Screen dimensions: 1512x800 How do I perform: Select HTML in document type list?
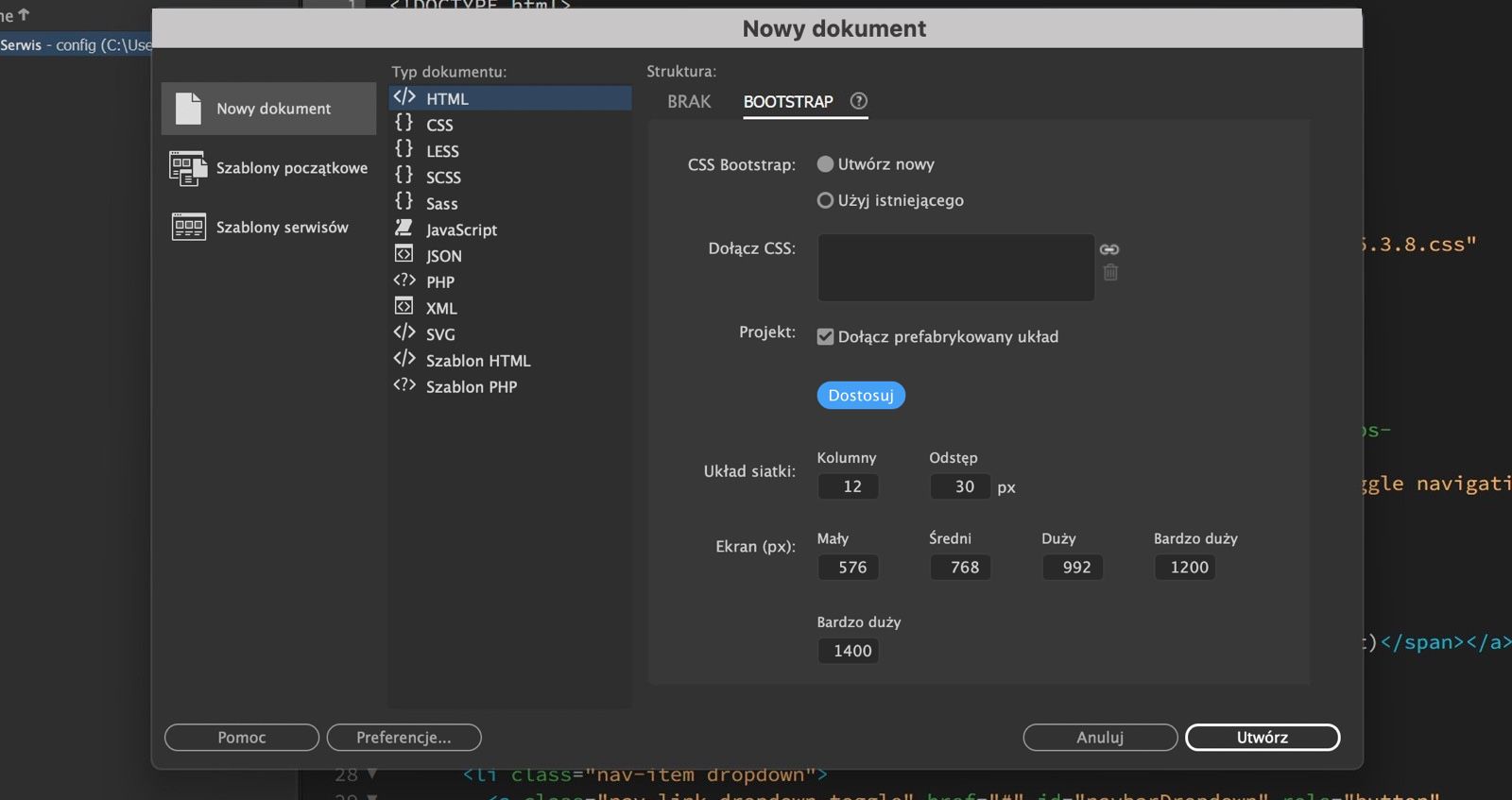click(x=510, y=98)
